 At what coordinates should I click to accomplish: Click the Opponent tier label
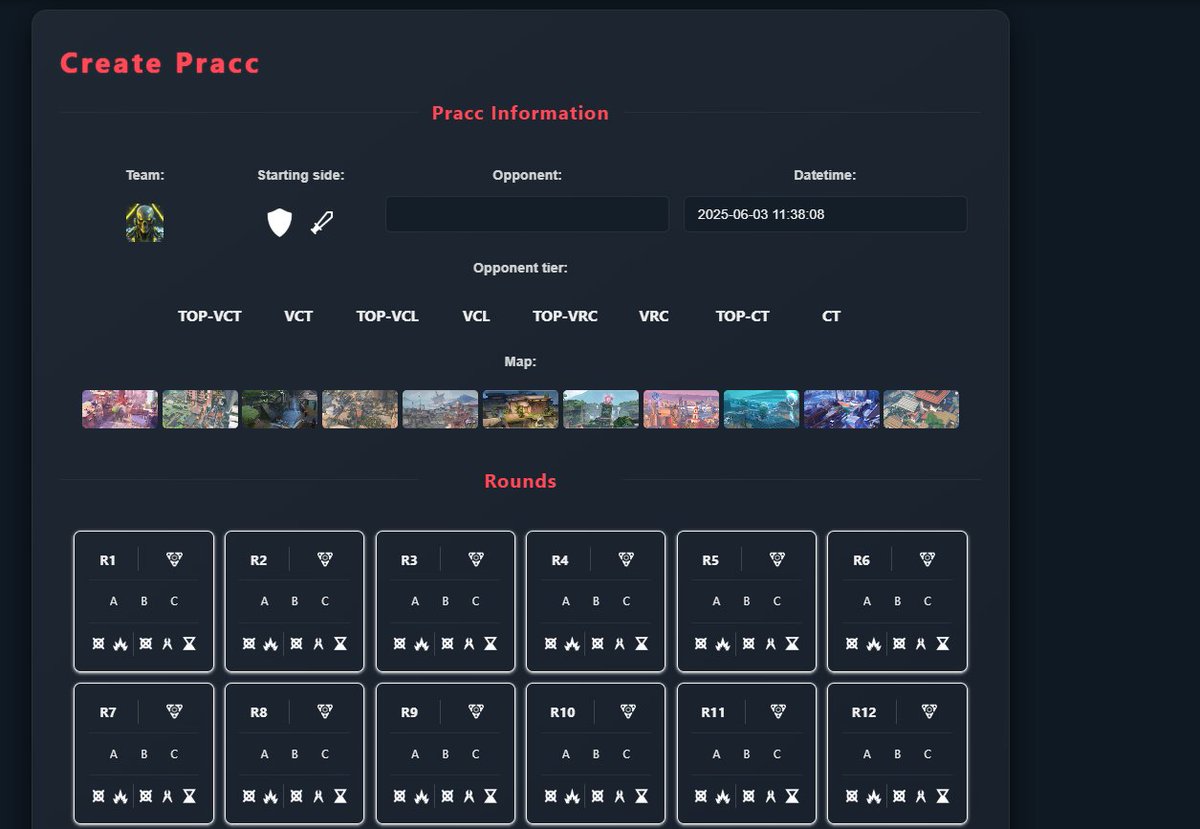point(520,268)
